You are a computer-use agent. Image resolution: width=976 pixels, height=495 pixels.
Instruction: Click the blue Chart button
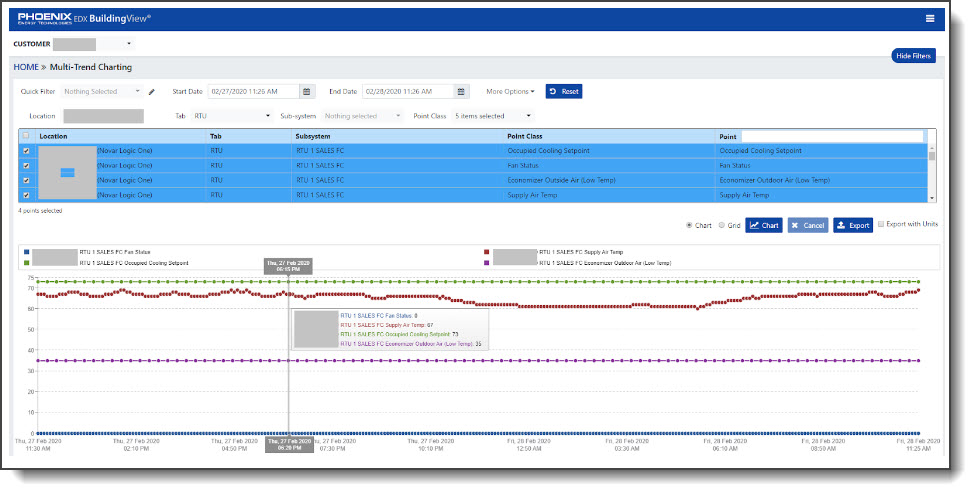[x=764, y=225]
